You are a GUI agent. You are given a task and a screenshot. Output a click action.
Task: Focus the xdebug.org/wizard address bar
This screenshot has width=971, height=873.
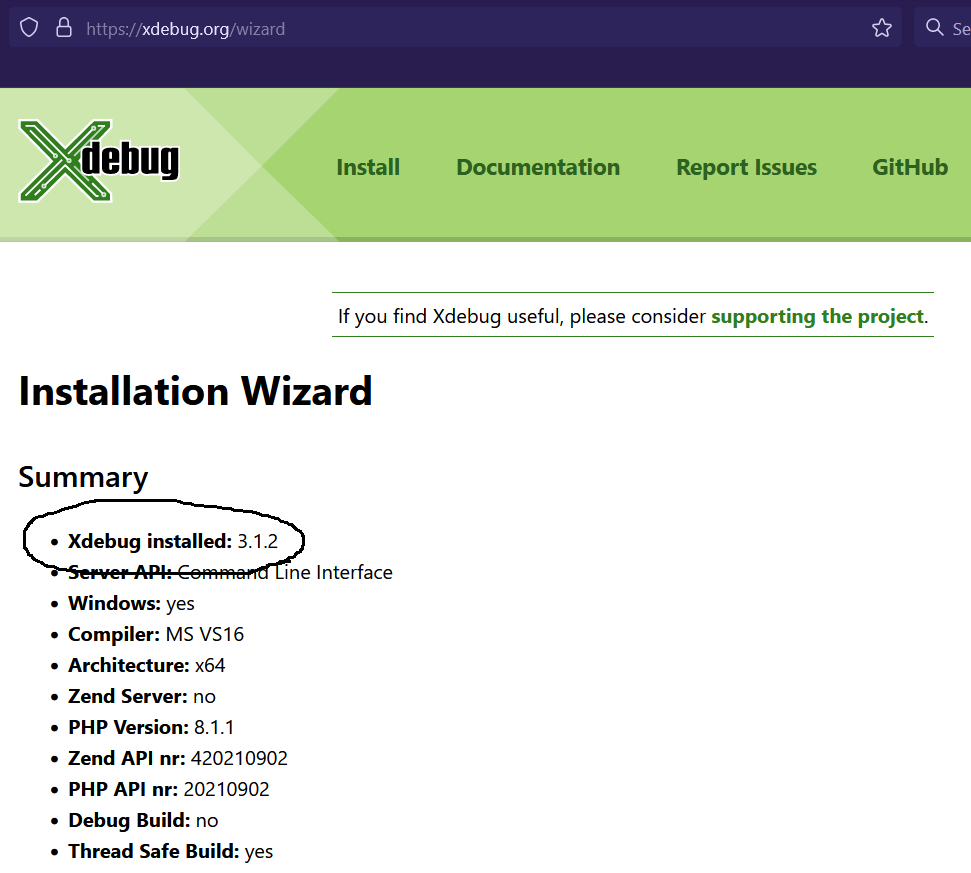pyautogui.click(x=455, y=28)
